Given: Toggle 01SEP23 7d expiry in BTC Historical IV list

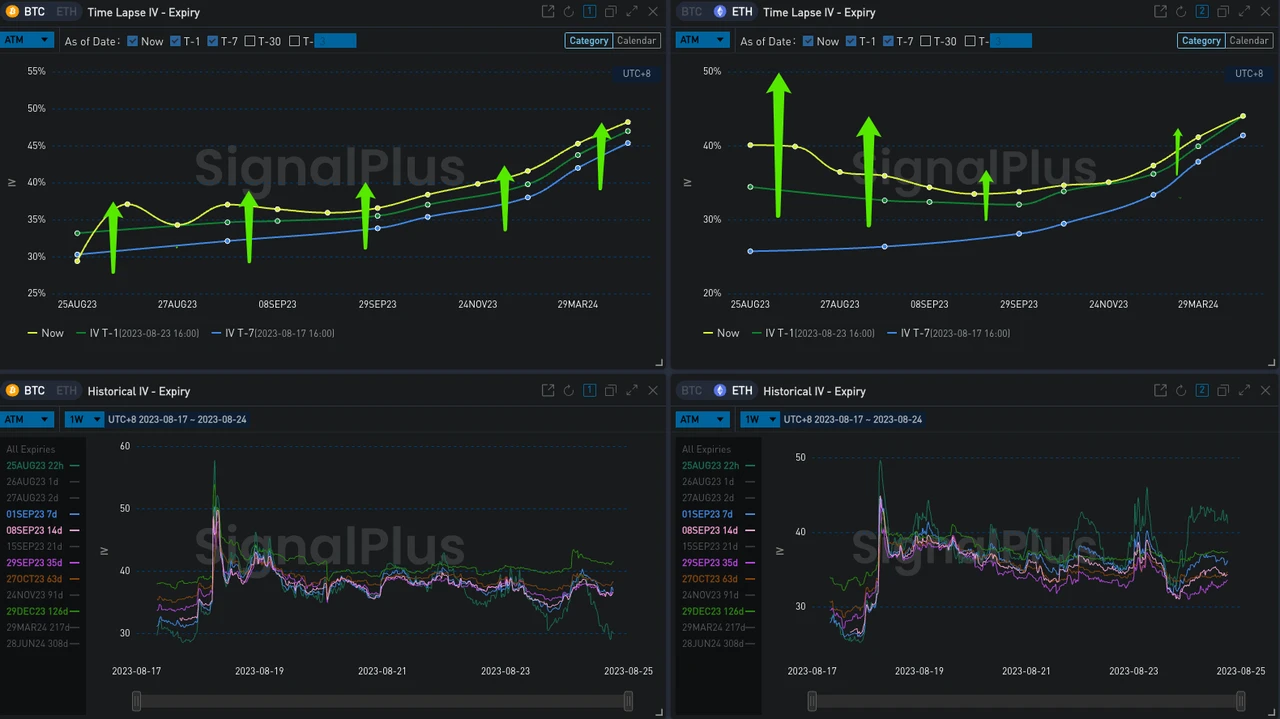Looking at the screenshot, I should coord(42,514).
